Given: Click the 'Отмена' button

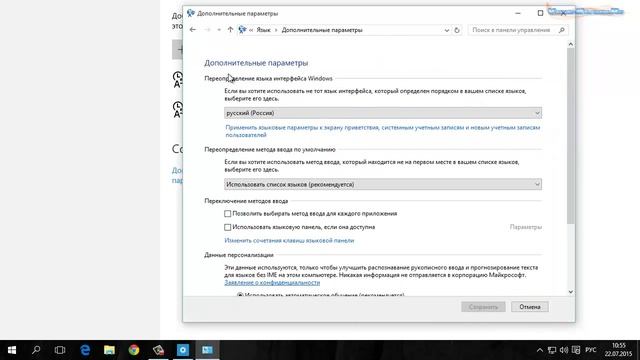Looking at the screenshot, I should [530, 307].
